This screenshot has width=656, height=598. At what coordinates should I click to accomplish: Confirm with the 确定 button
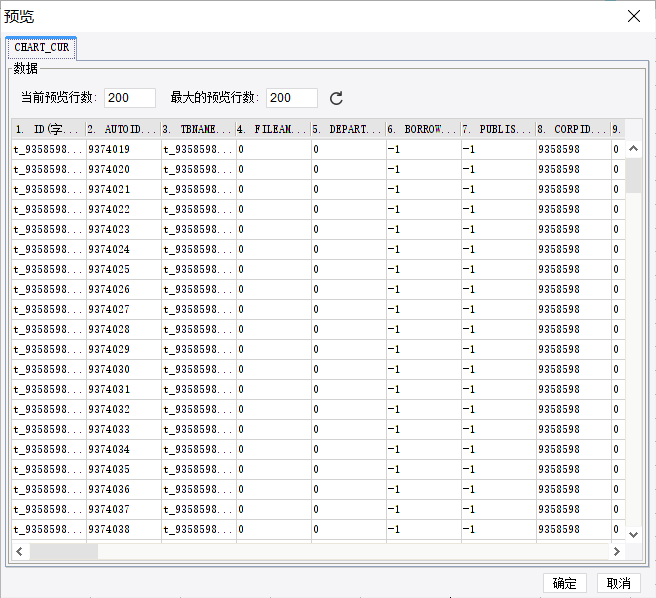564,583
